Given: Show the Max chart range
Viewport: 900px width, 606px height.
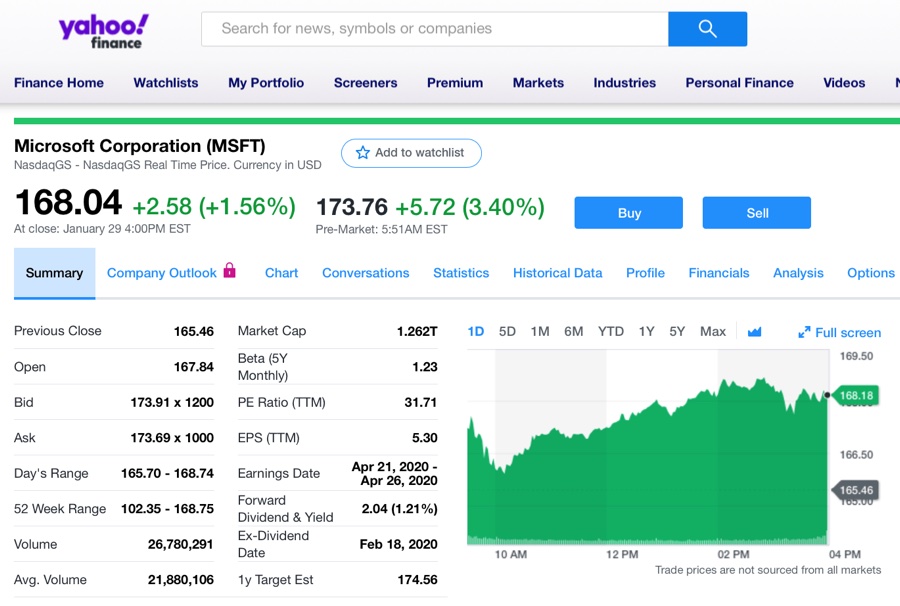Looking at the screenshot, I should tap(713, 332).
